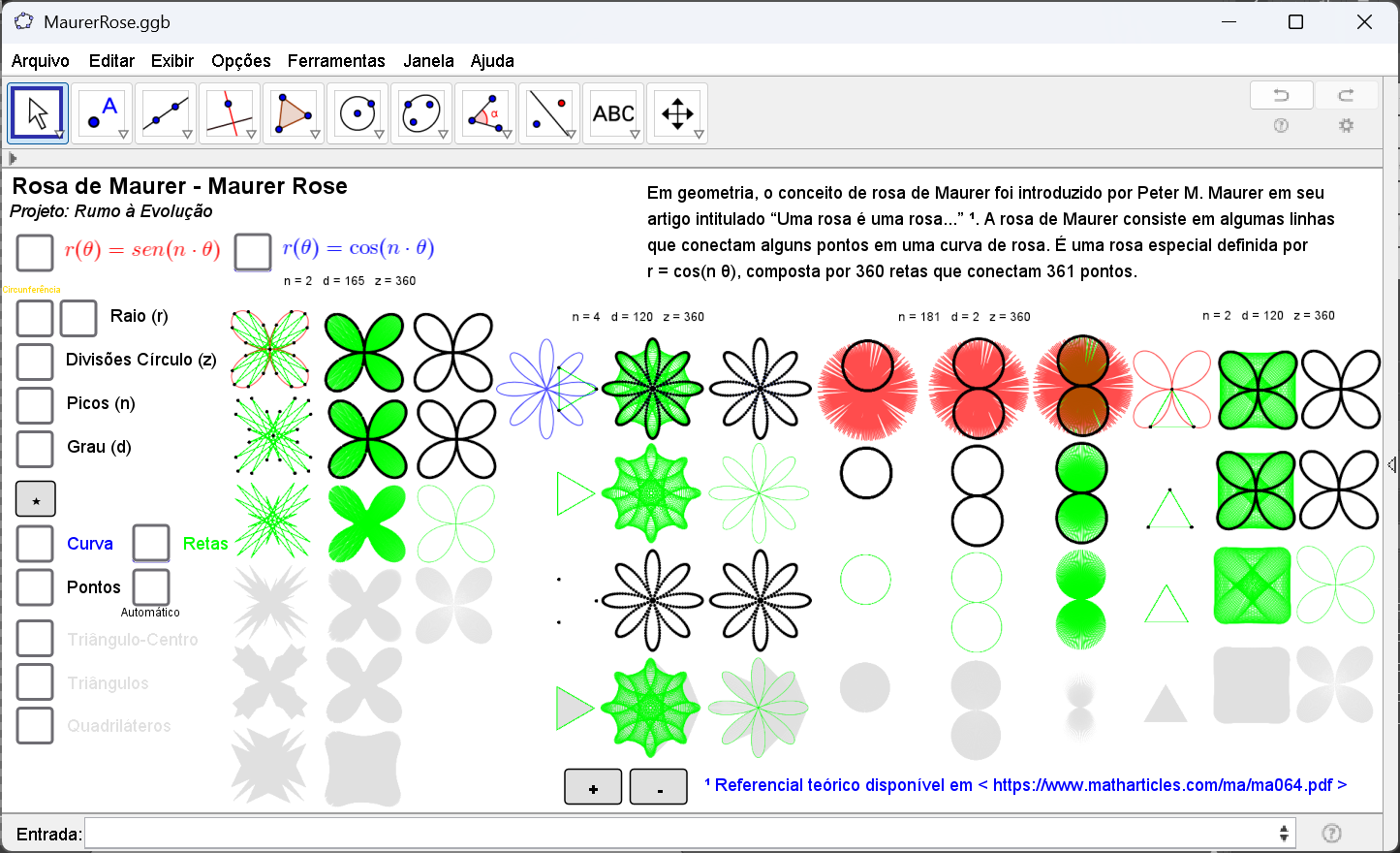Select the Move (arrow) tool
This screenshot has height=853, width=1400.
coord(38,113)
